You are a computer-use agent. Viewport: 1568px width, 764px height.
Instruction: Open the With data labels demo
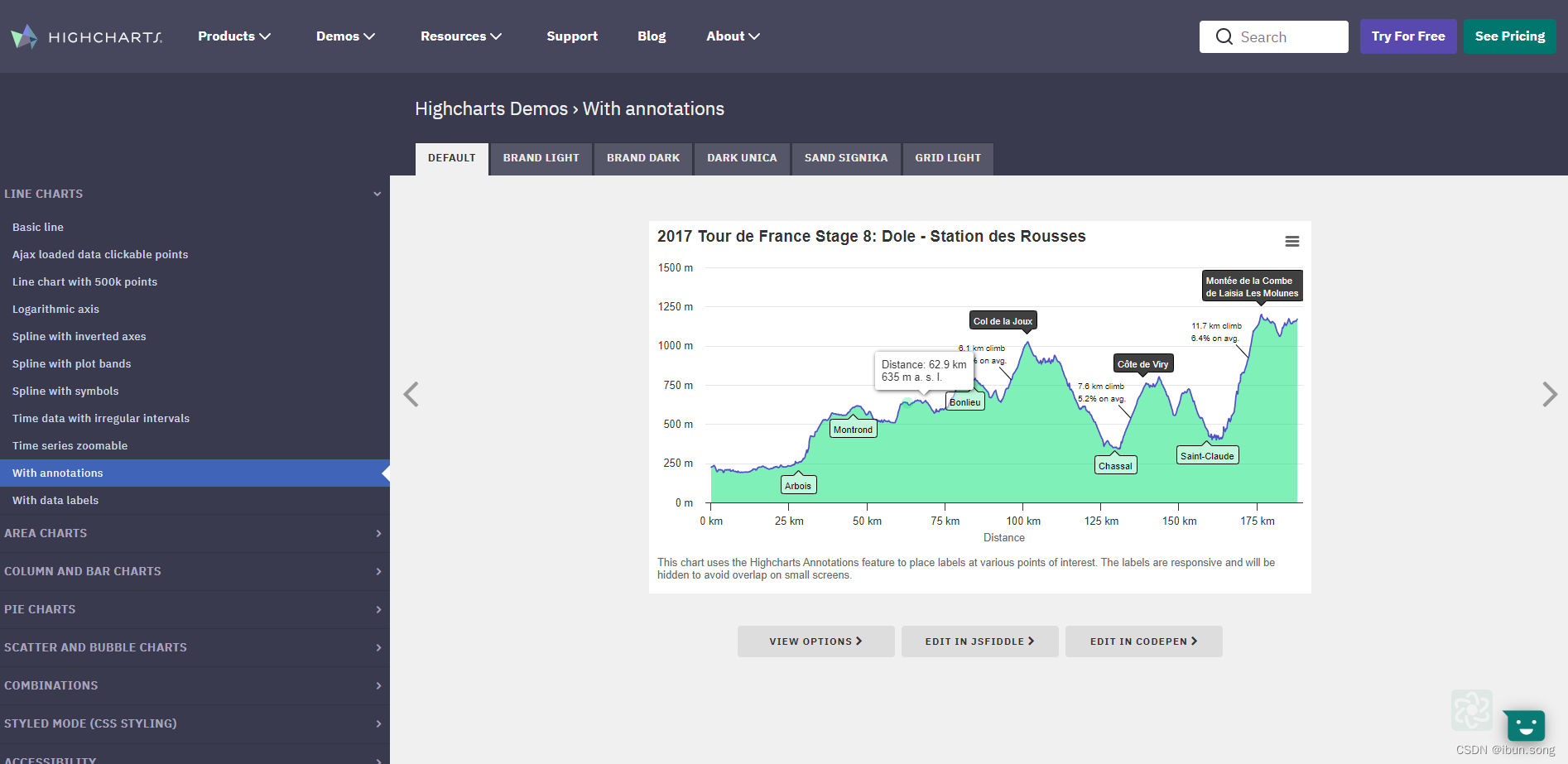pos(55,500)
